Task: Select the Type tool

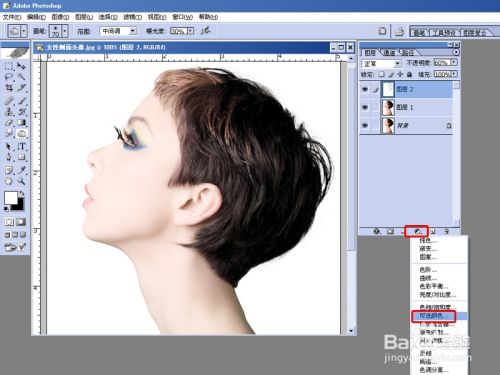Action: (x=21, y=146)
